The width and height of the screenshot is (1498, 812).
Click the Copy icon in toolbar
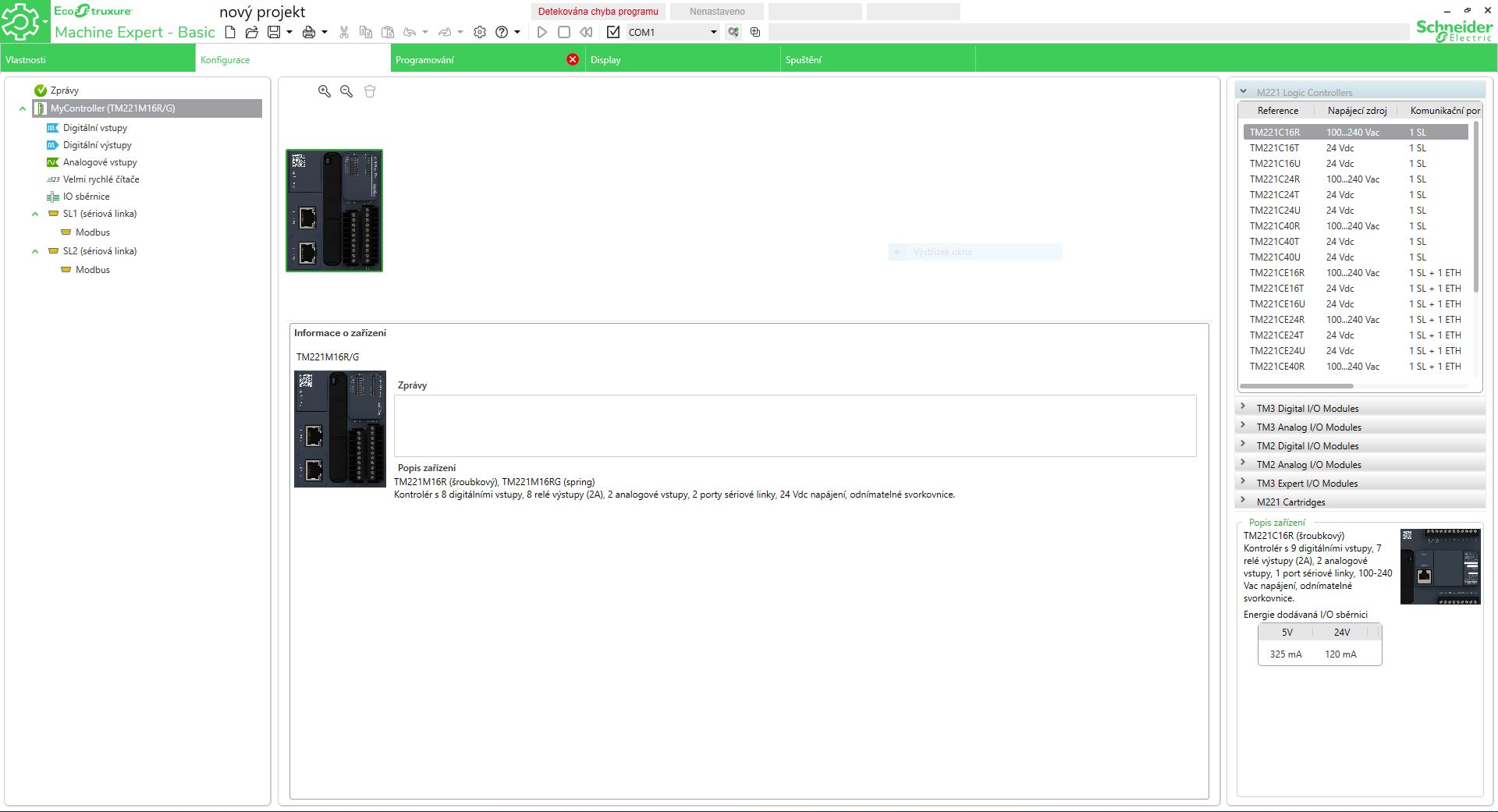click(365, 32)
